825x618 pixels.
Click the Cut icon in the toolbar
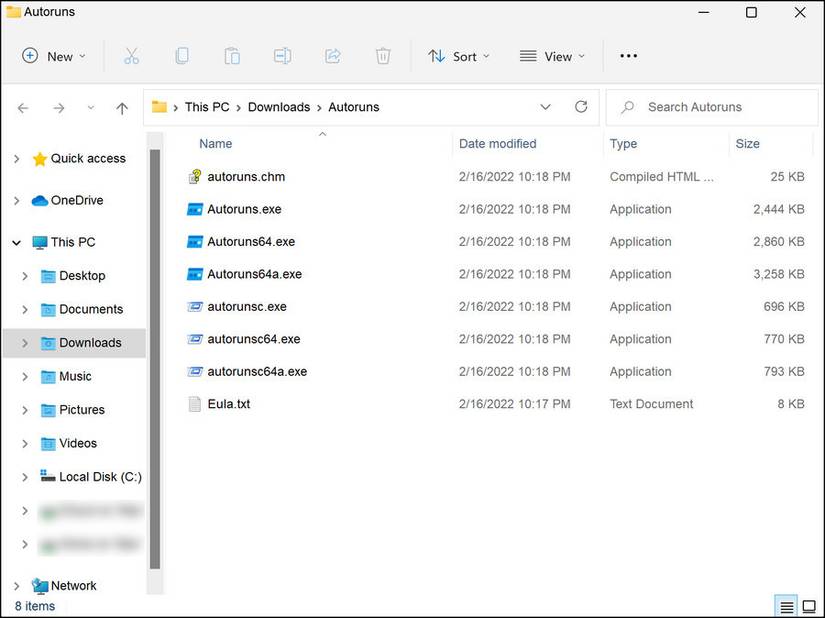(131, 56)
